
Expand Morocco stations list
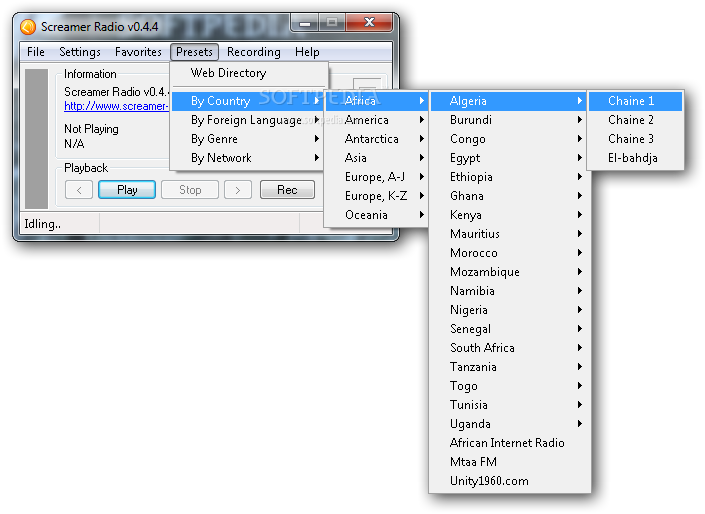509,253
